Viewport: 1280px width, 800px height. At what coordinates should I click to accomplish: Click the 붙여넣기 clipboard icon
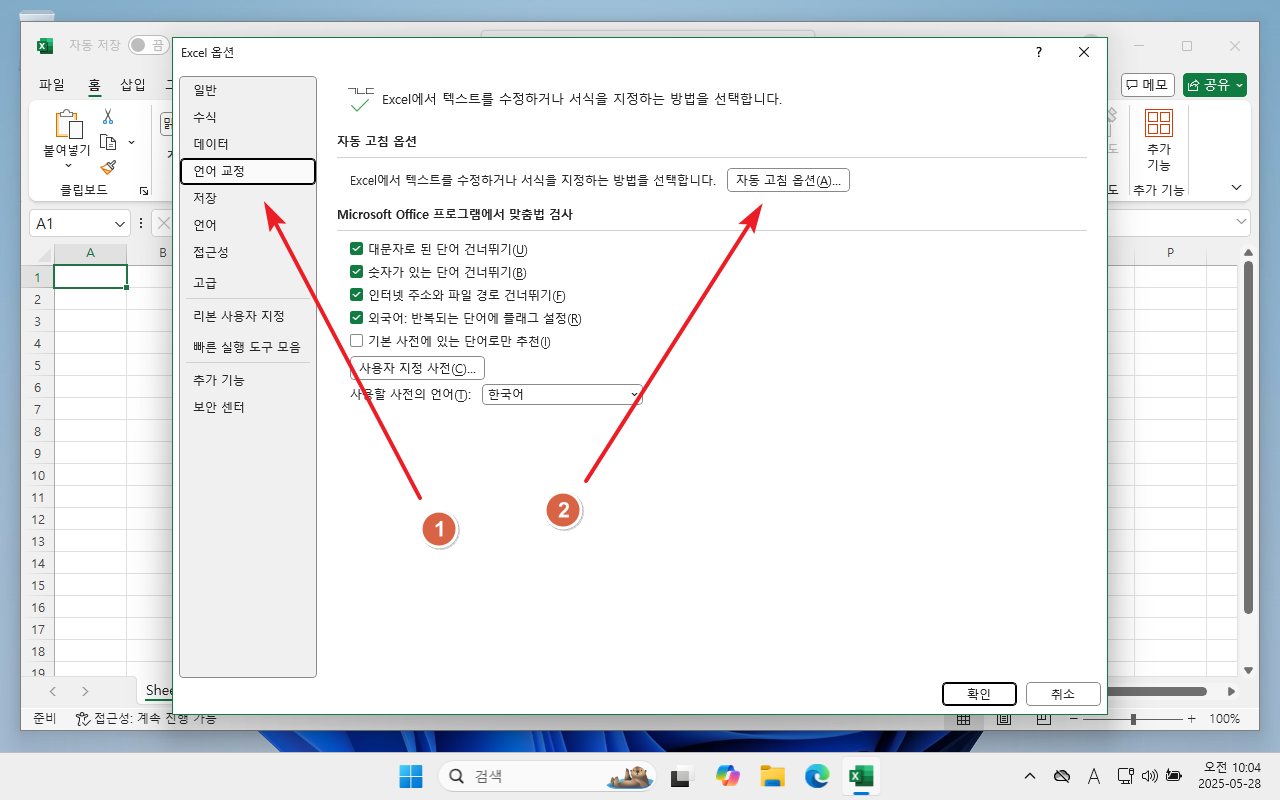[68, 124]
